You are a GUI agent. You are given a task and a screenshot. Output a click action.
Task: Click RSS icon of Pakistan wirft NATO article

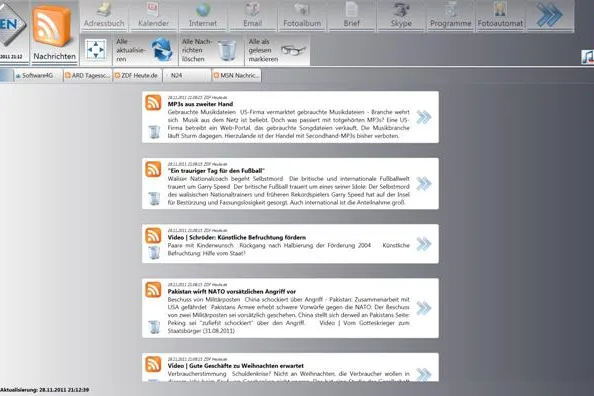pyautogui.click(x=153, y=290)
